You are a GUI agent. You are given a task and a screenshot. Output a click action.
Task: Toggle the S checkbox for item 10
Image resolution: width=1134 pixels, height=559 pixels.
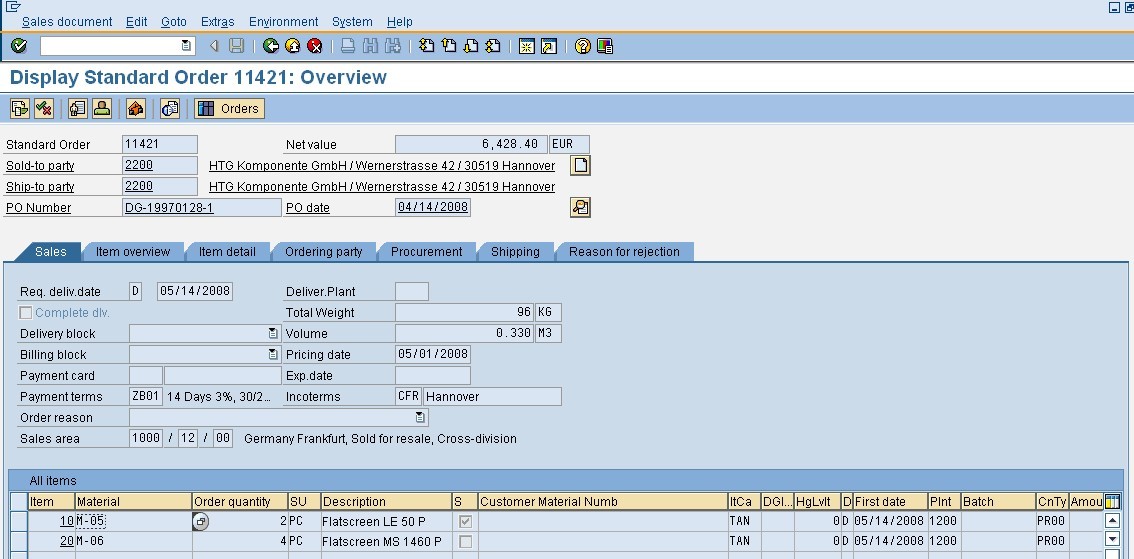[465, 521]
